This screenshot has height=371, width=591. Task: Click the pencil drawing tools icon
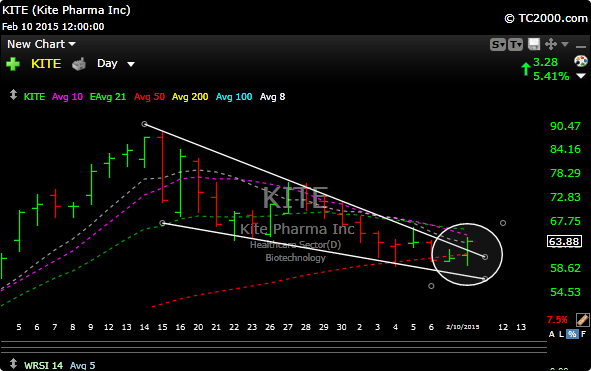pos(582,320)
